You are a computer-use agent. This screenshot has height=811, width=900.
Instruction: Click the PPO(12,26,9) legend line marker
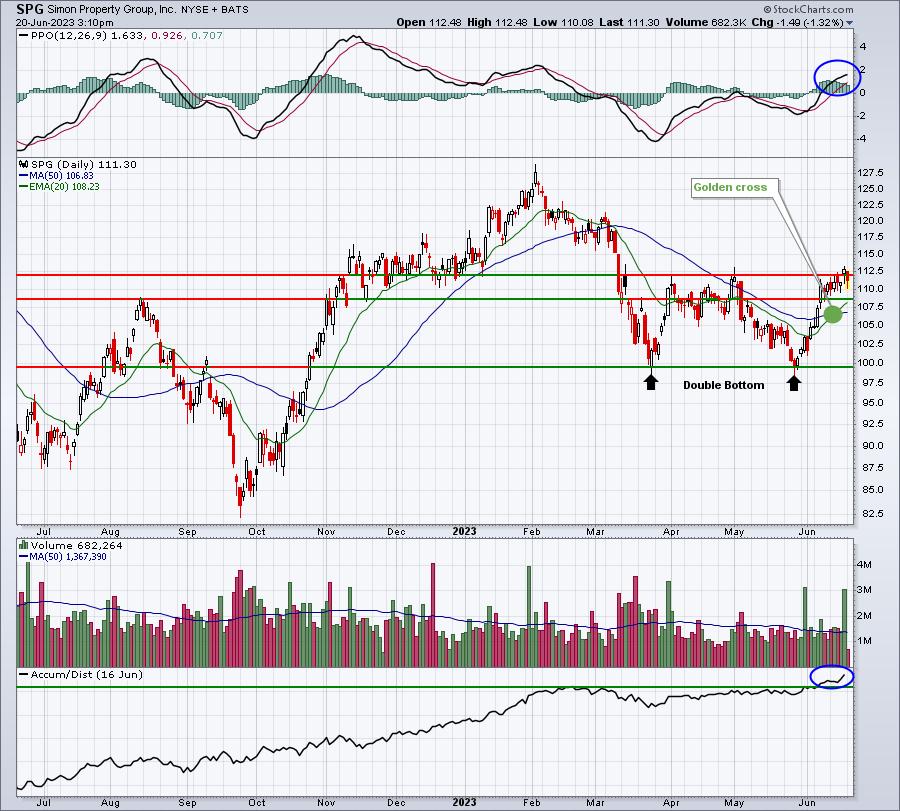pyautogui.click(x=24, y=36)
